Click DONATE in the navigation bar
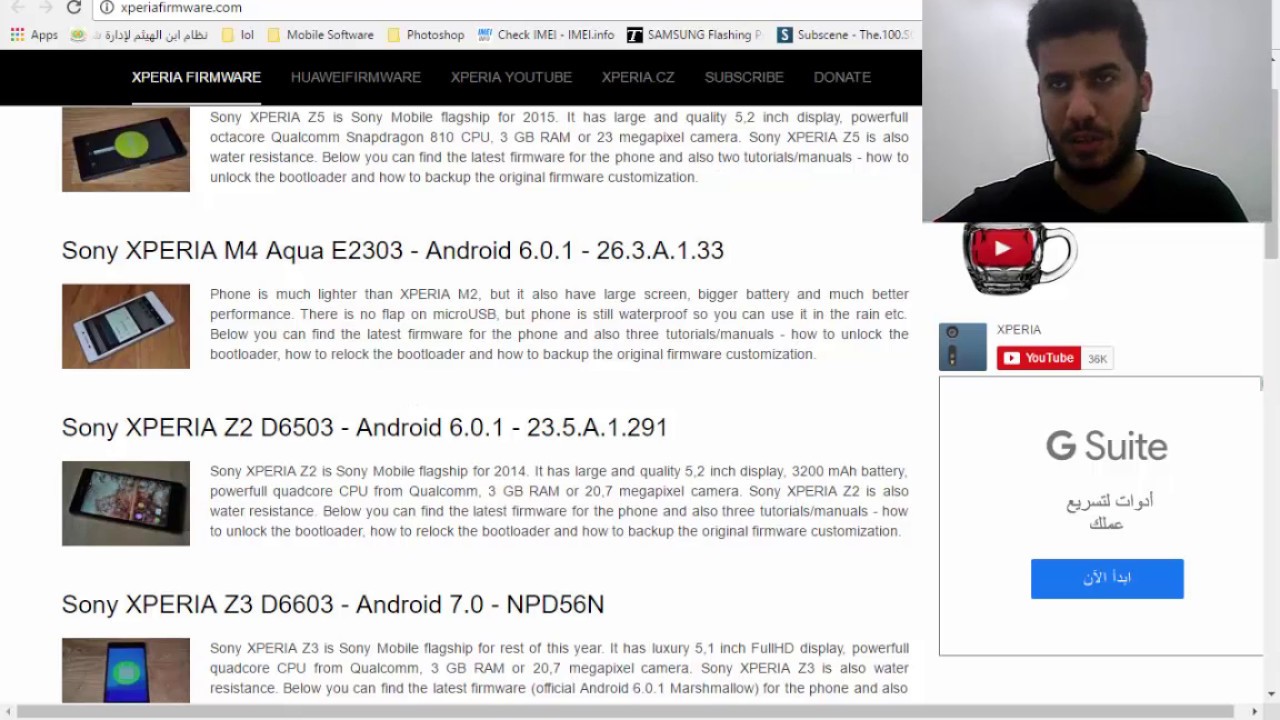The width and height of the screenshot is (1280, 720). (x=842, y=77)
